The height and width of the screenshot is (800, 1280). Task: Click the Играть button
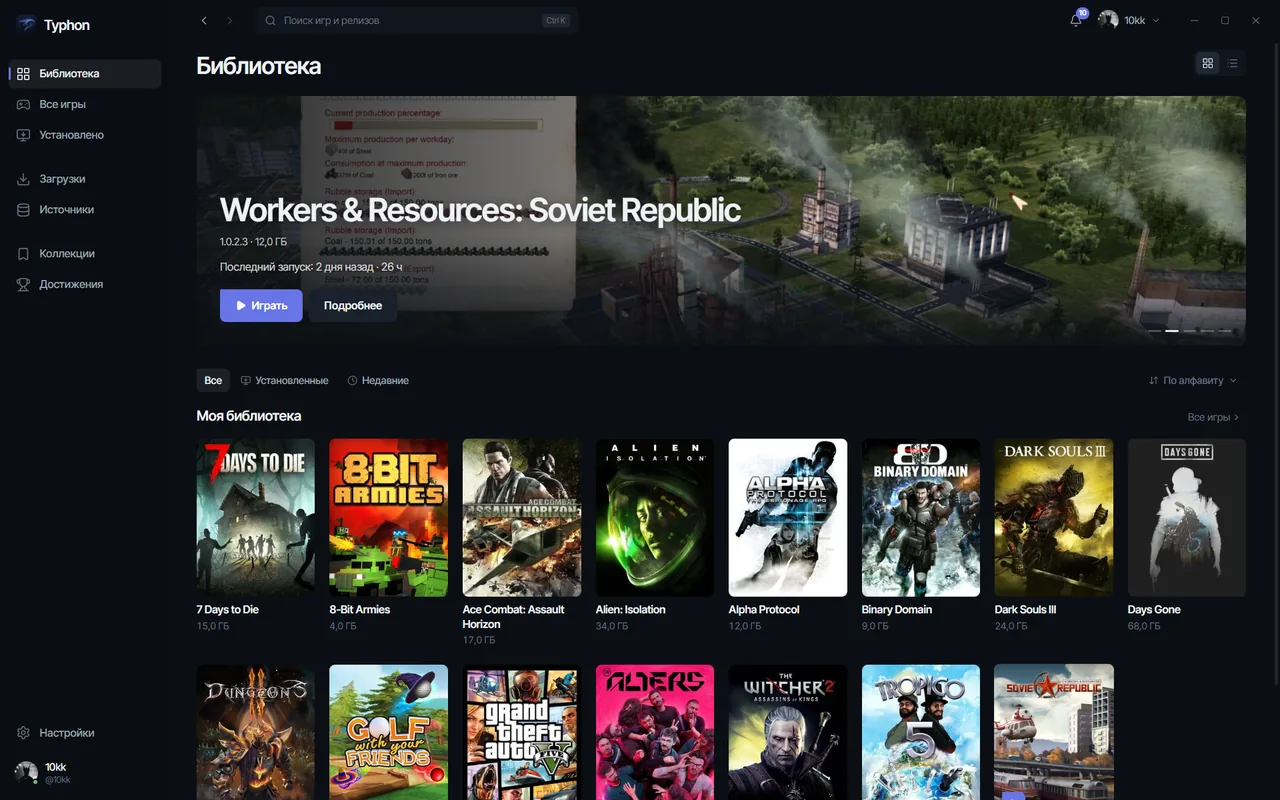tap(261, 306)
